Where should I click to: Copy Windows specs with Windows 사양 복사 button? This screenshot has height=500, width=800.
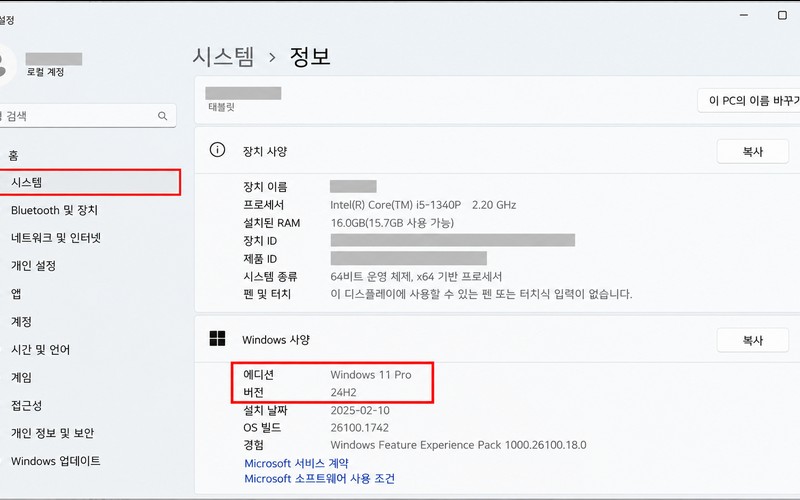click(753, 340)
